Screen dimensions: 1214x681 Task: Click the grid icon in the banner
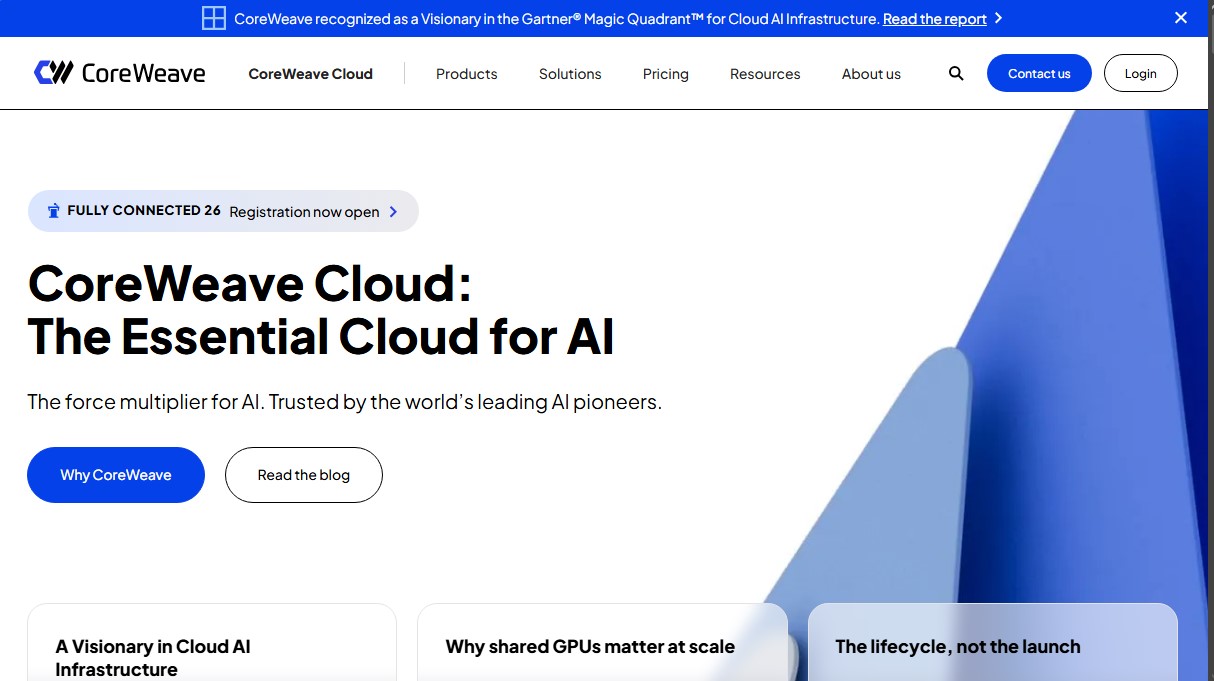[x=213, y=18]
